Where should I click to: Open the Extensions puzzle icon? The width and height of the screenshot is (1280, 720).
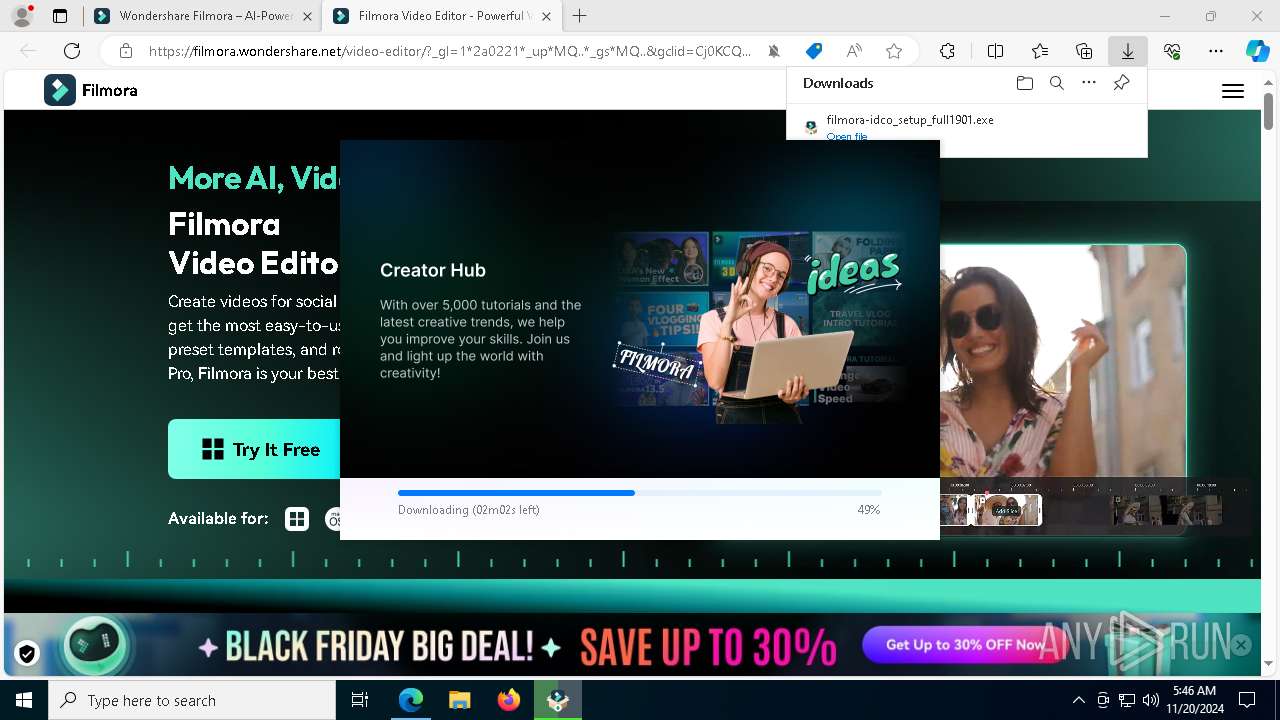point(947,51)
